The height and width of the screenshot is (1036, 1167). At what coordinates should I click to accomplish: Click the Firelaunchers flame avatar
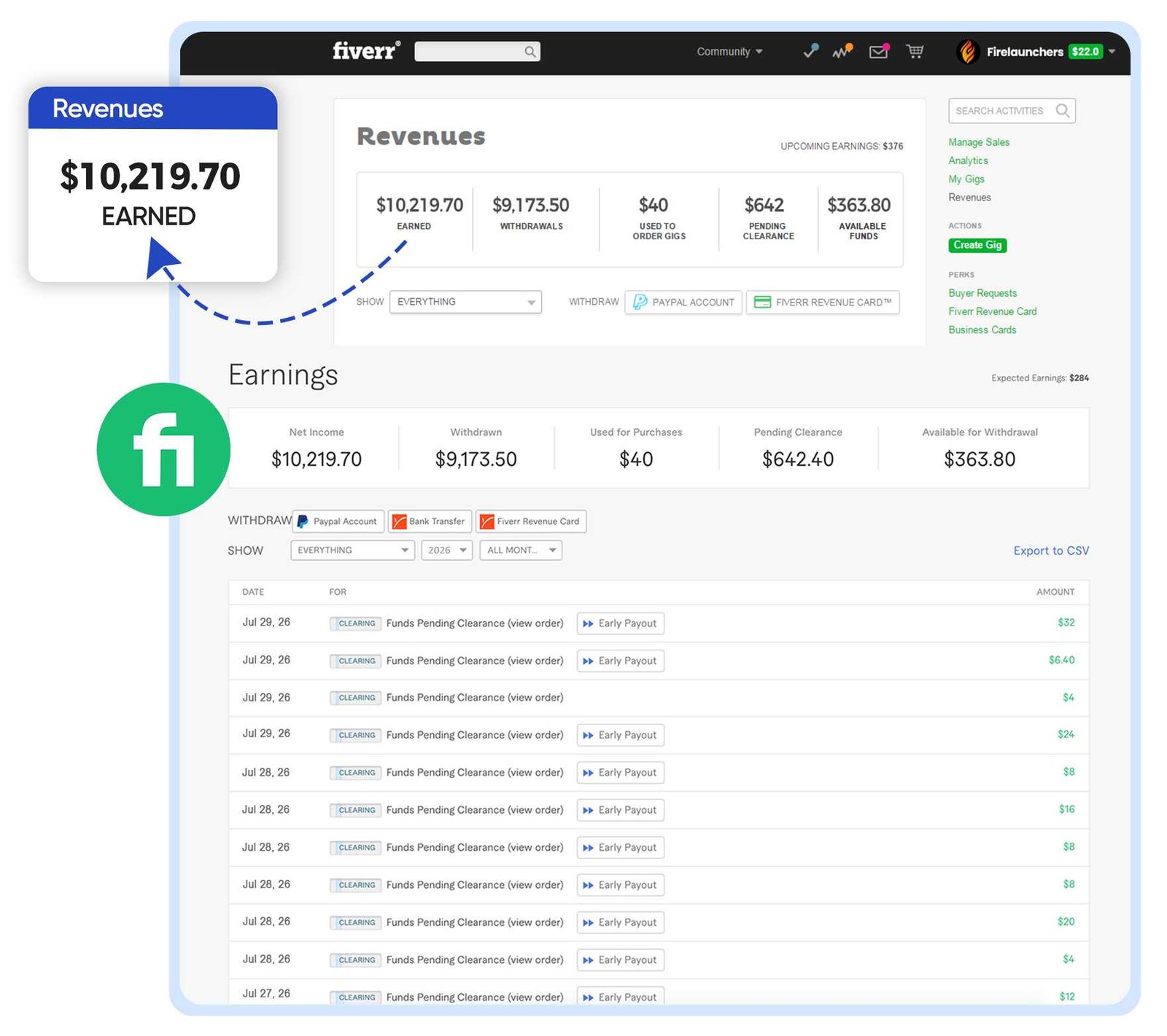(x=968, y=51)
